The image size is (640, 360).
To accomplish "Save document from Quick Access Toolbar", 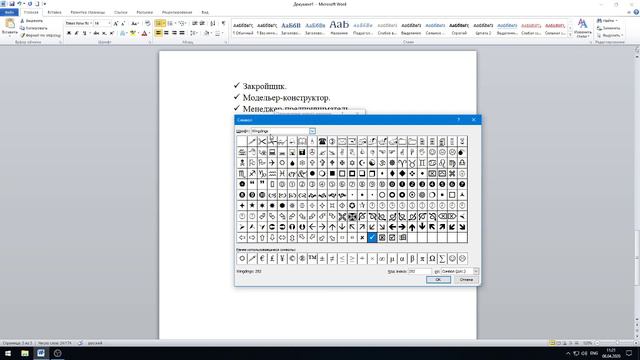I will tap(11, 4).
